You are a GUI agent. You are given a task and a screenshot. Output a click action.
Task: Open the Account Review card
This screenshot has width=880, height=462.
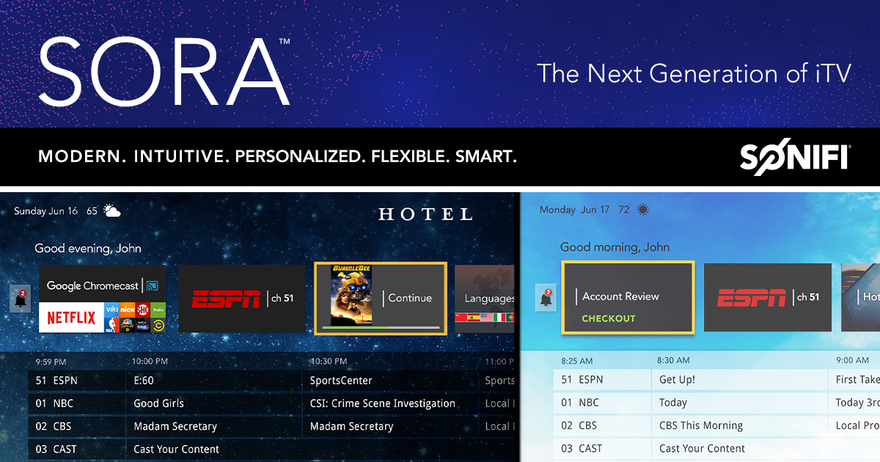[x=628, y=298]
